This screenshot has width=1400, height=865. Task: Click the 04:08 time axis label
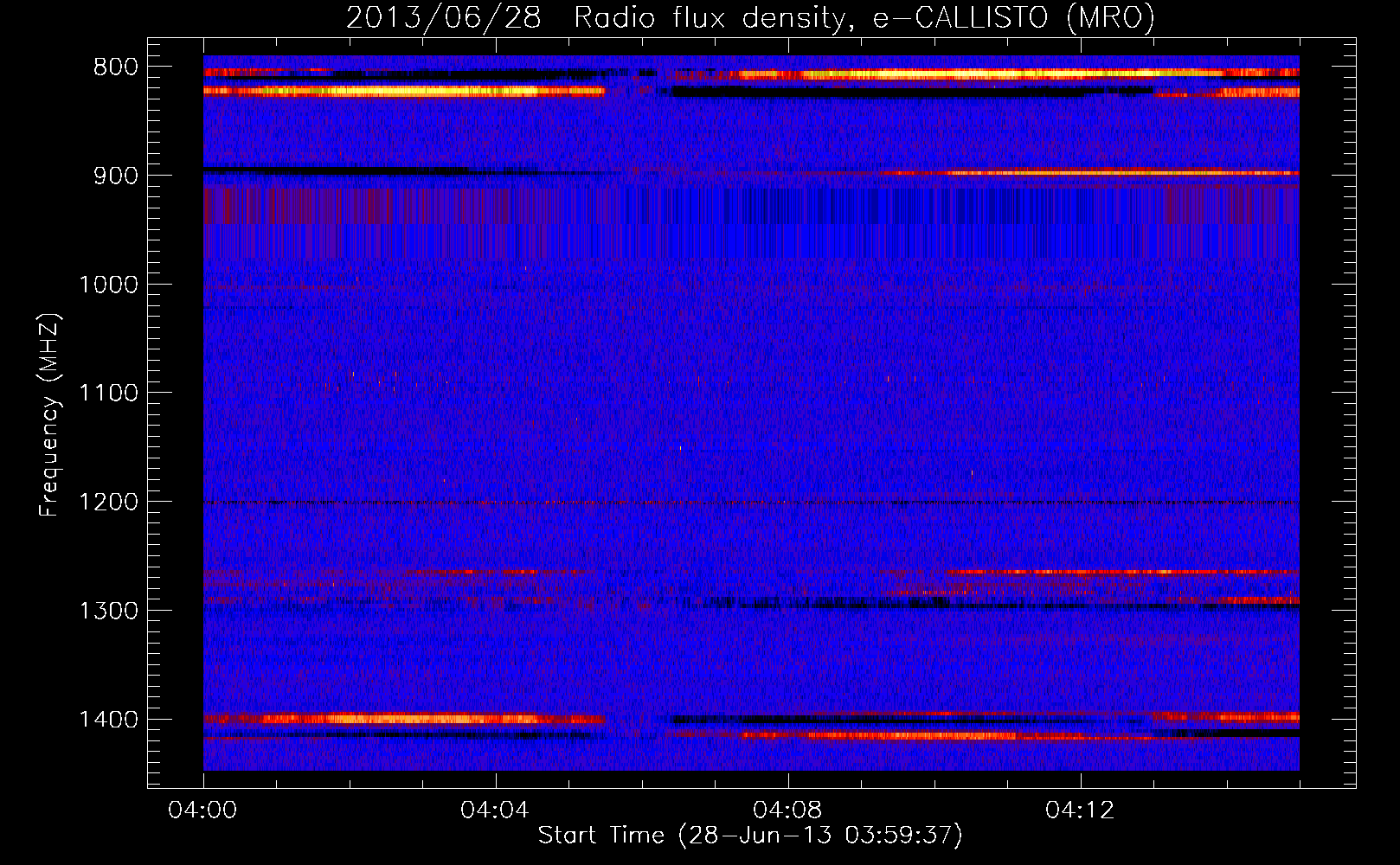(x=788, y=811)
